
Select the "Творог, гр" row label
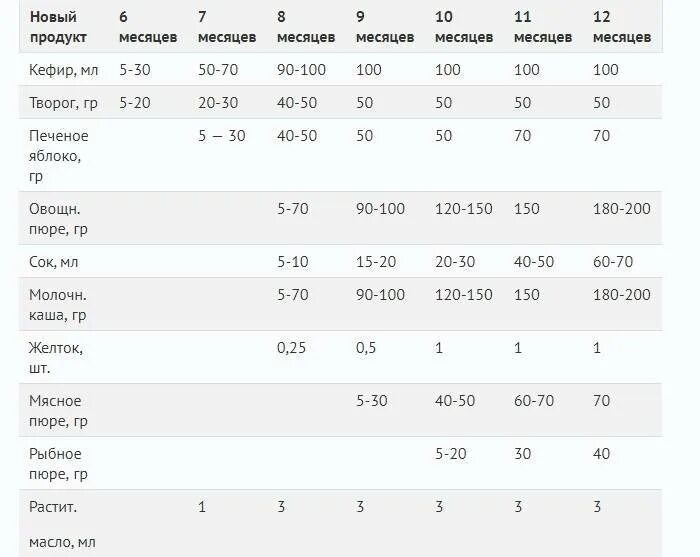click(63, 103)
